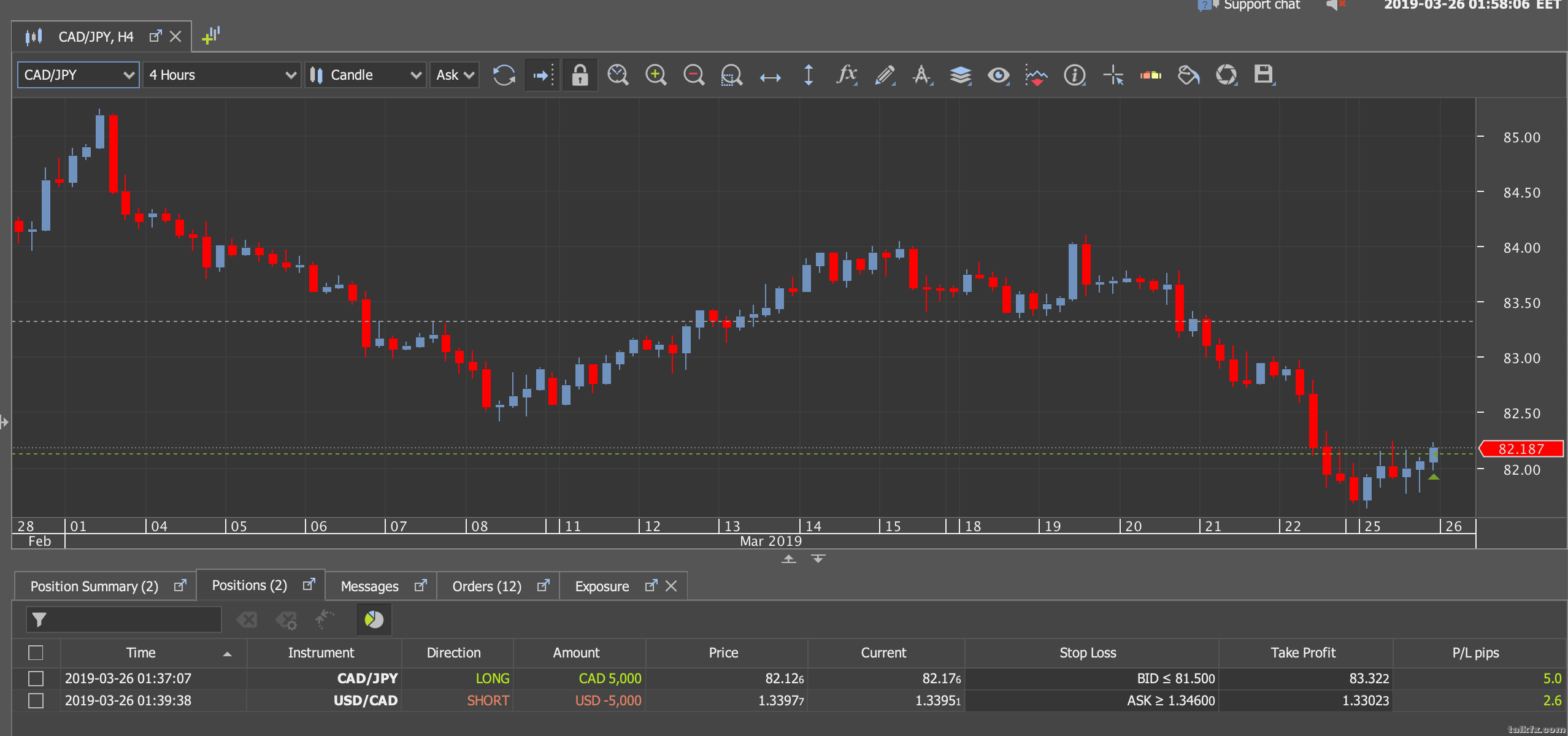Undock the CAD/JPY, H4 chart tab
This screenshot has width=1568, height=736.
coord(155,36)
